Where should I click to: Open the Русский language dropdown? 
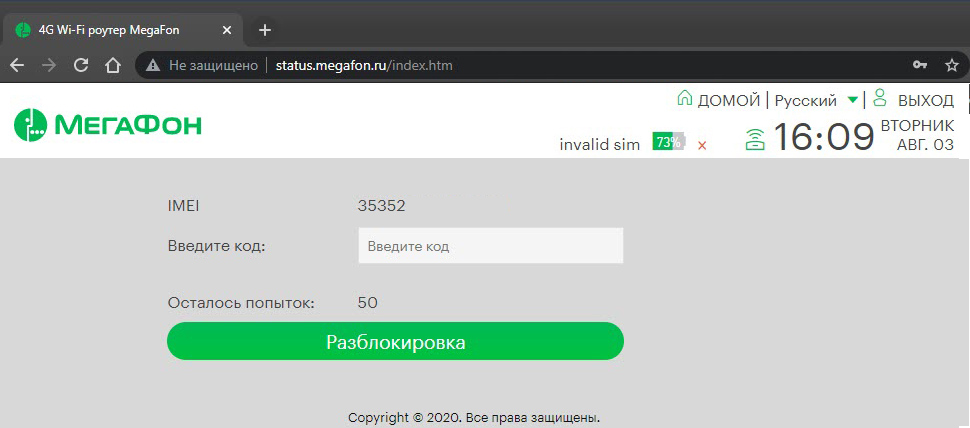point(816,100)
